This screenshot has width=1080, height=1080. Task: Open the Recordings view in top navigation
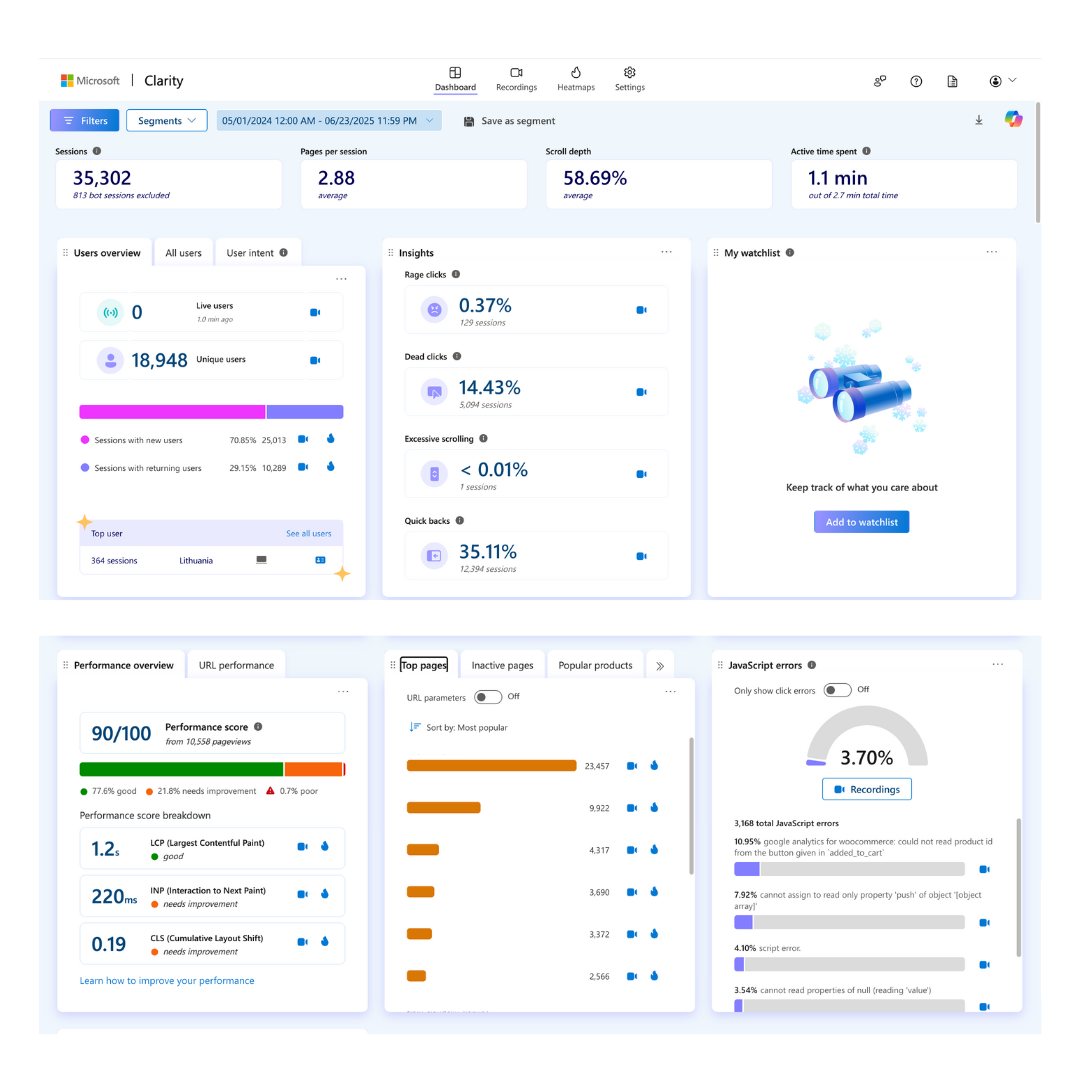point(516,79)
